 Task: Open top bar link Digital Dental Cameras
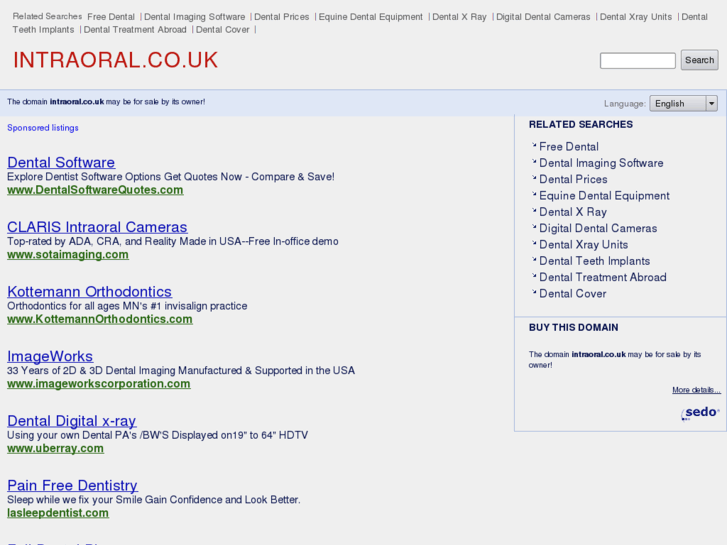point(543,17)
